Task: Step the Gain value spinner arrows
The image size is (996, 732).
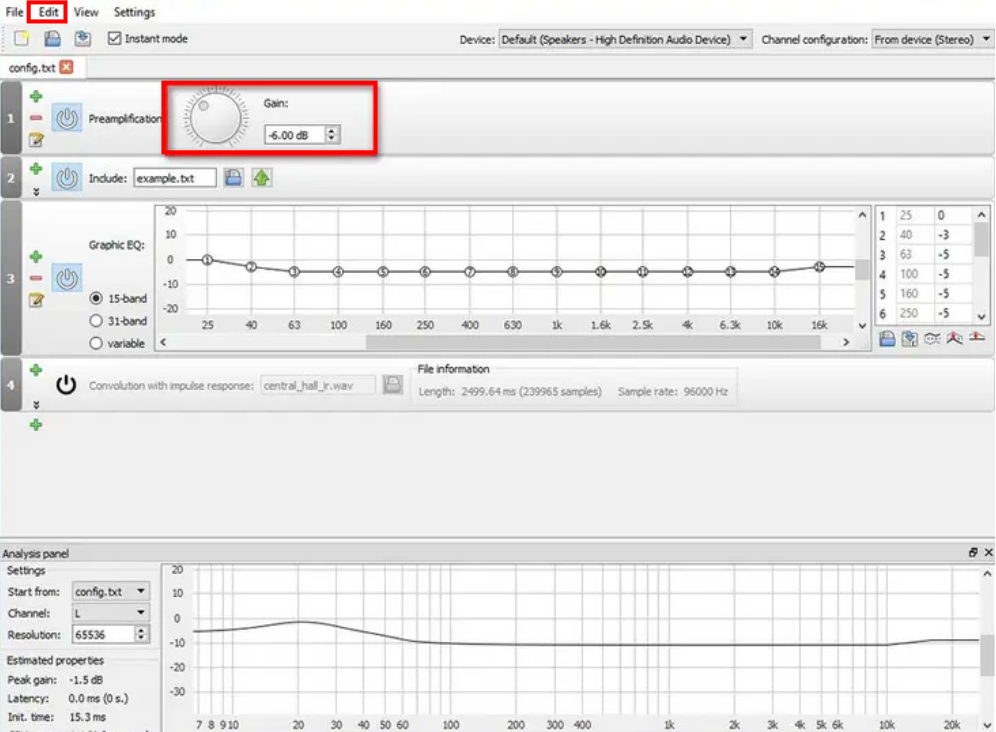Action: [x=332, y=135]
